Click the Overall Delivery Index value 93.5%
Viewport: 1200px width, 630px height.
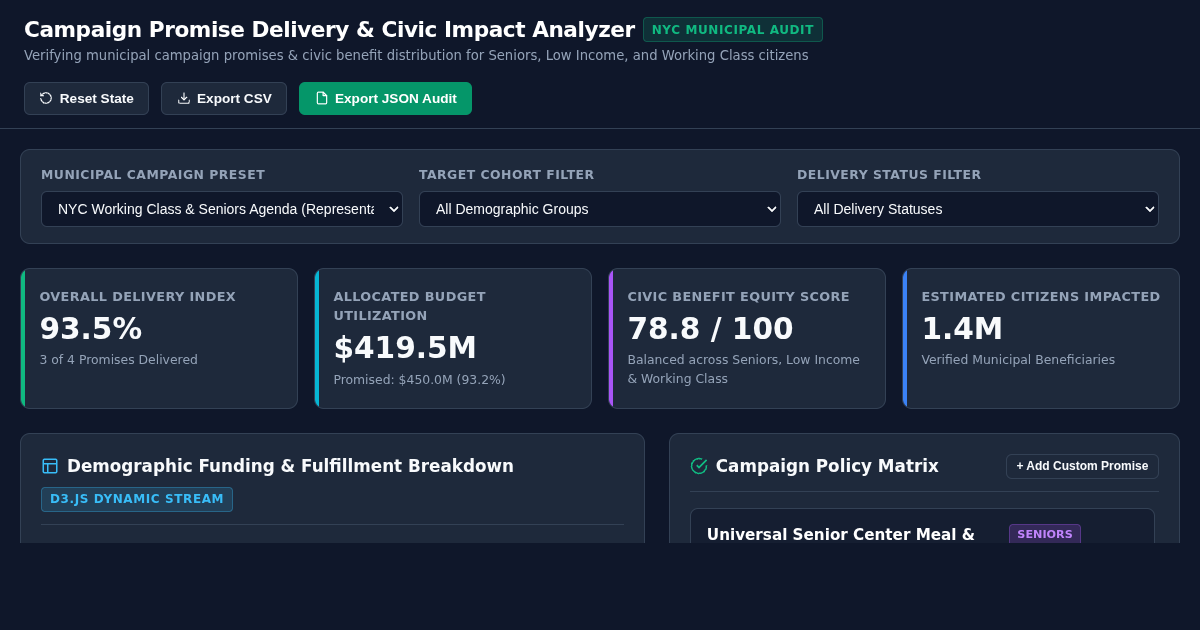coord(91,328)
